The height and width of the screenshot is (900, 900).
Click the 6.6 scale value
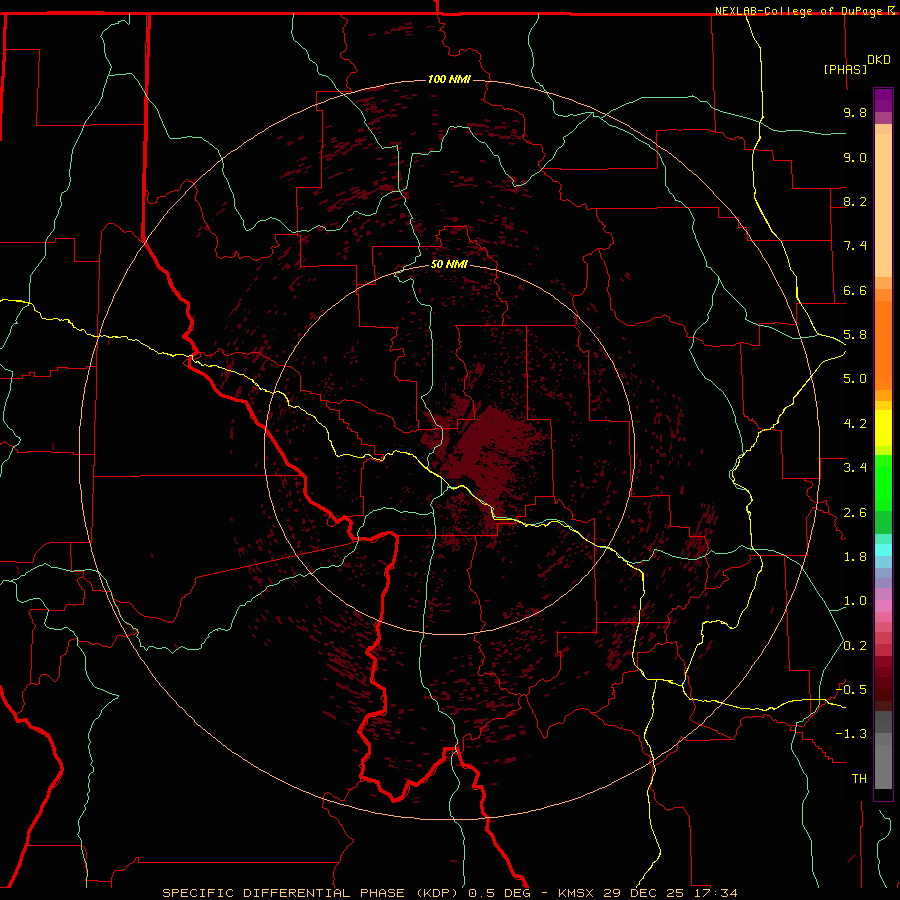(855, 290)
